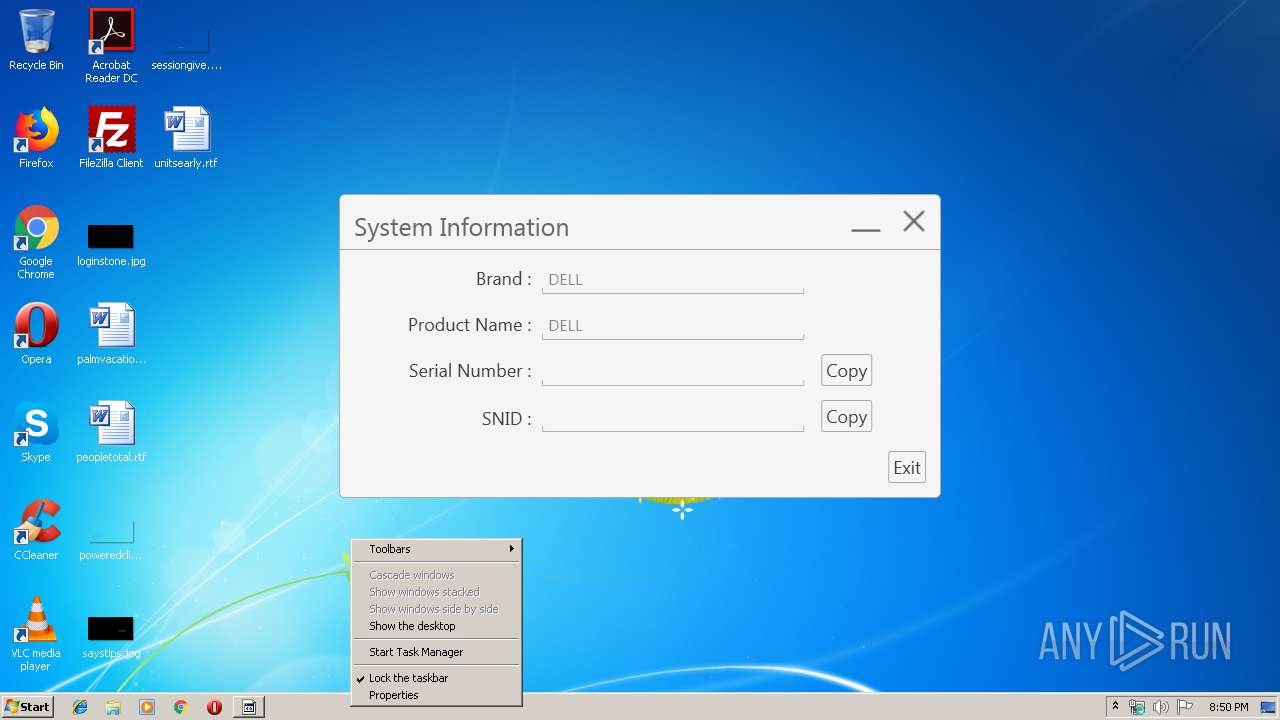This screenshot has height=720, width=1280.
Task: Open volume control tray icon
Action: tap(1161, 707)
